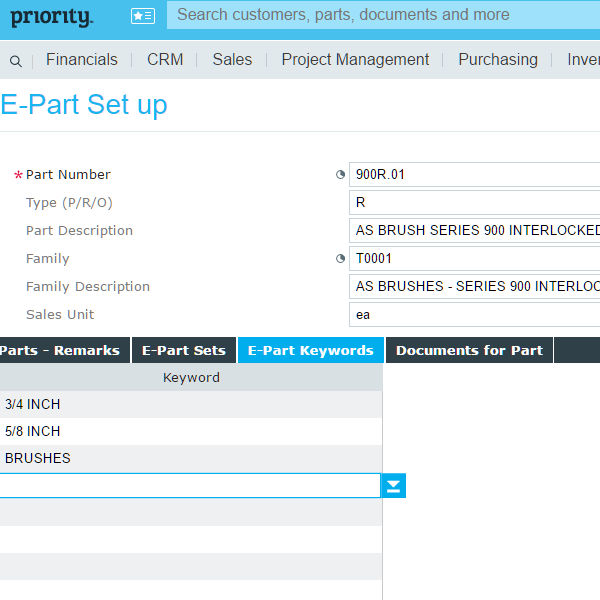Click the indicator icon next to Part Number field

(340, 174)
